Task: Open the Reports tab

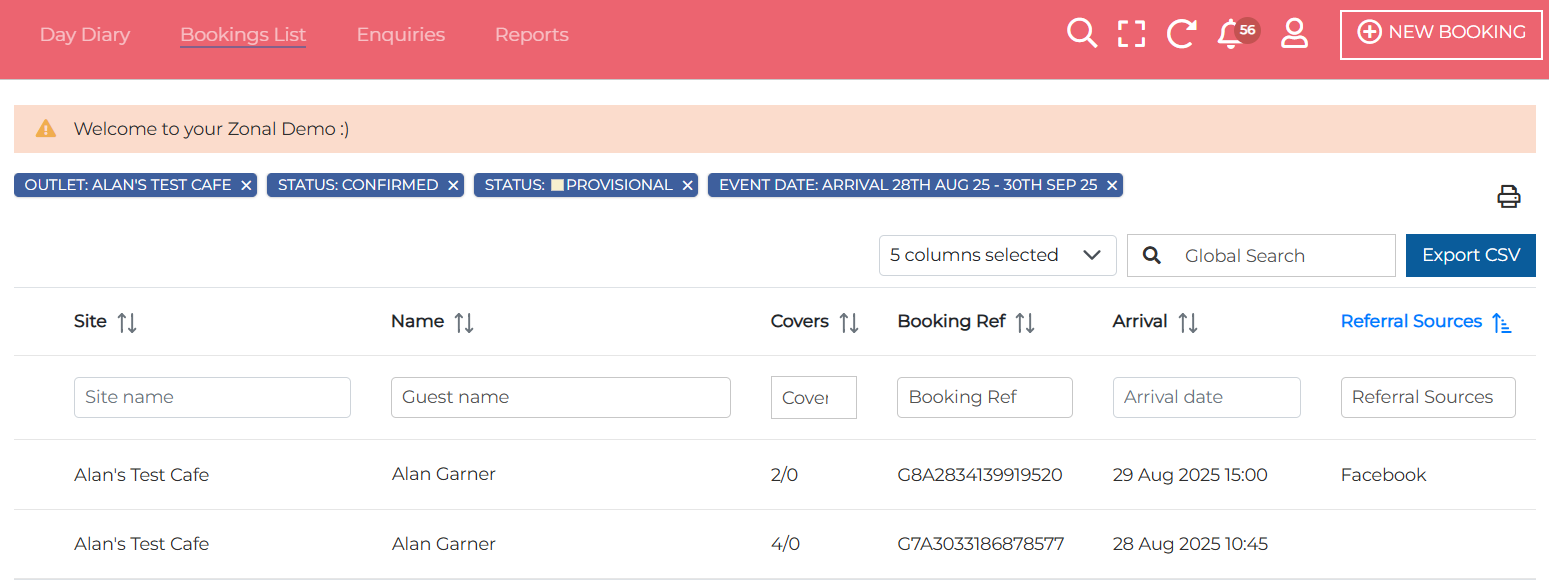Action: click(531, 34)
